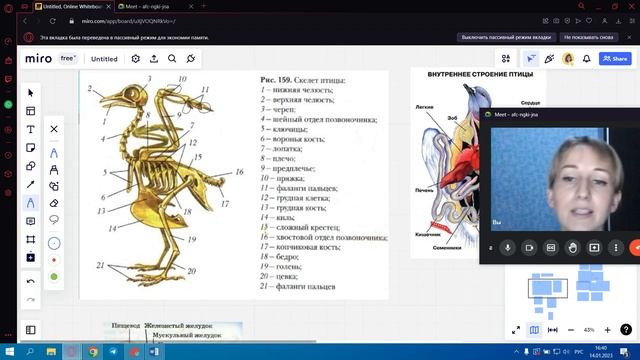Undo the last action
This screenshot has width=640, height=360.
tap(31, 281)
